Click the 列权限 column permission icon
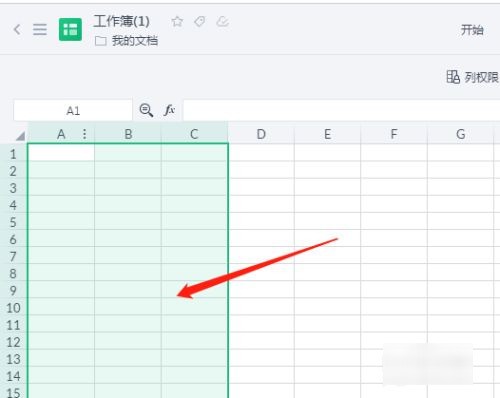 pyautogui.click(x=453, y=77)
